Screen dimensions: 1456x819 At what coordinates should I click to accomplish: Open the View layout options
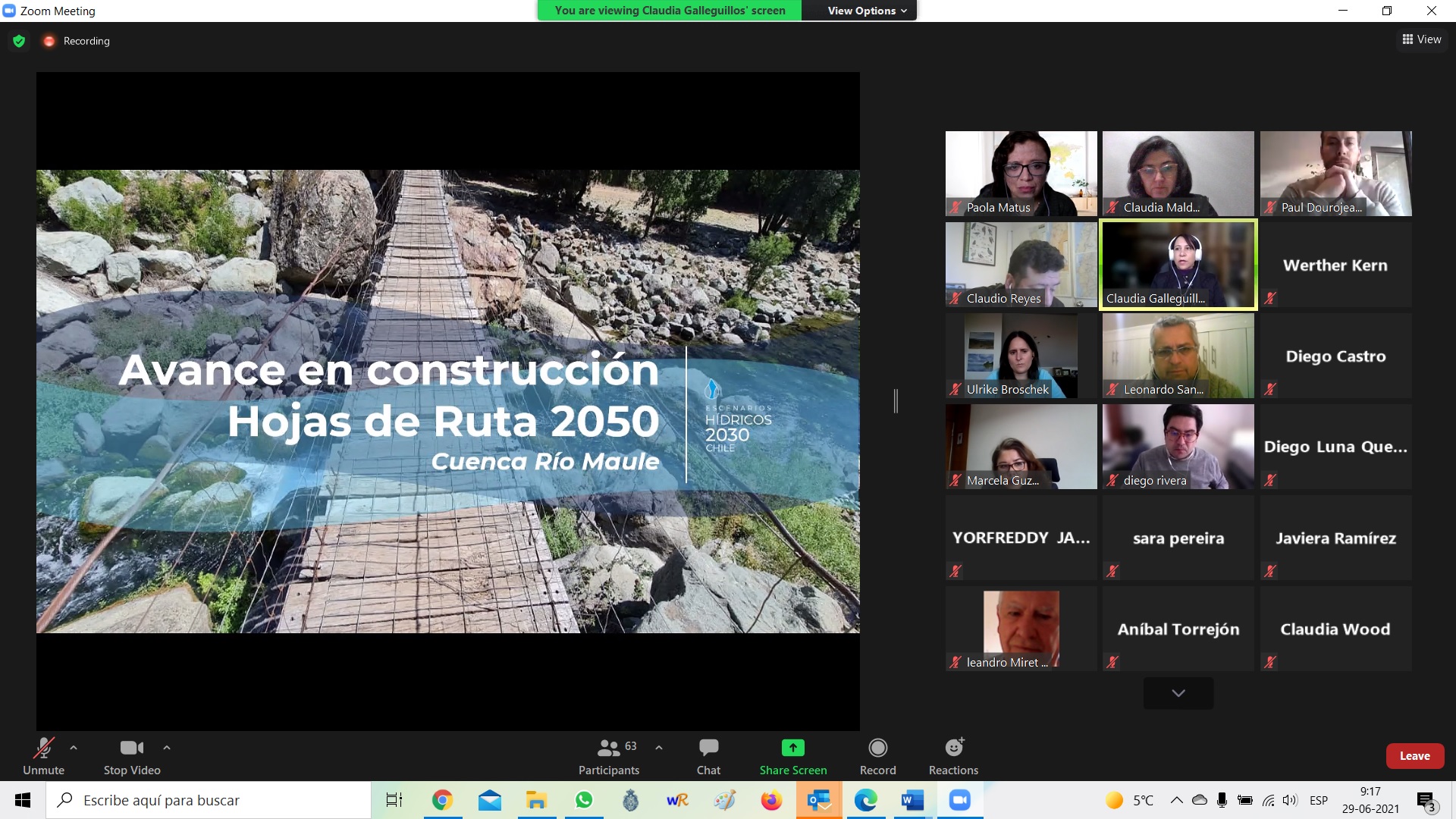point(1421,39)
